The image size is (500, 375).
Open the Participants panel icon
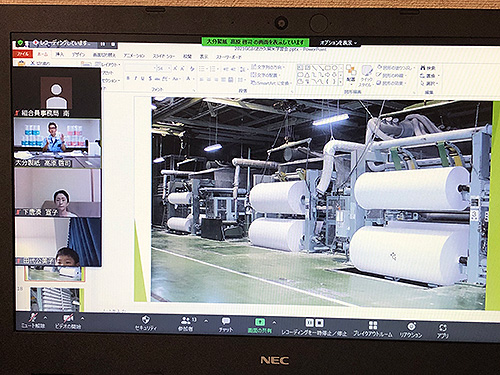point(185,321)
